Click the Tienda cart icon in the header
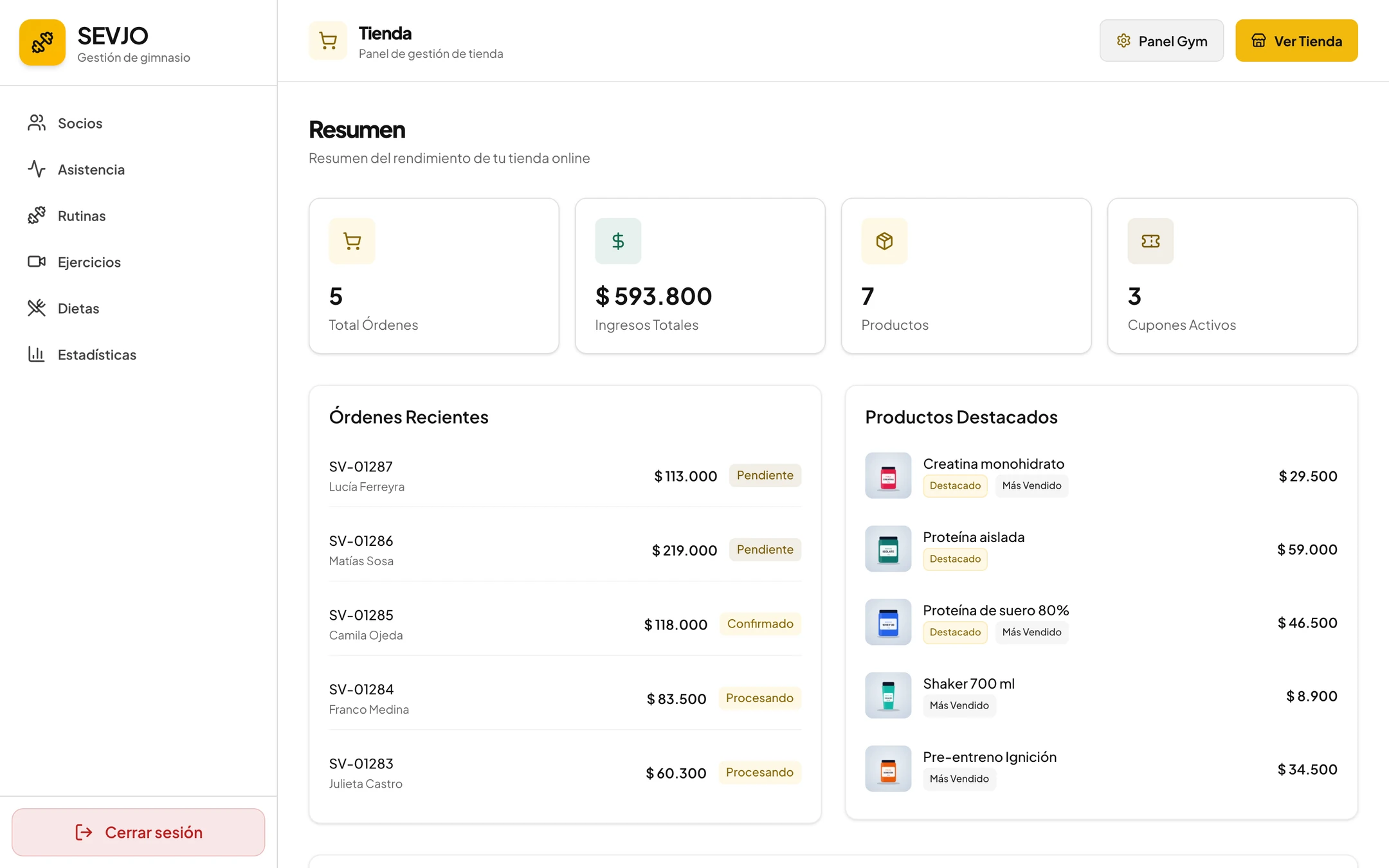Image resolution: width=1389 pixels, height=868 pixels. click(328, 41)
